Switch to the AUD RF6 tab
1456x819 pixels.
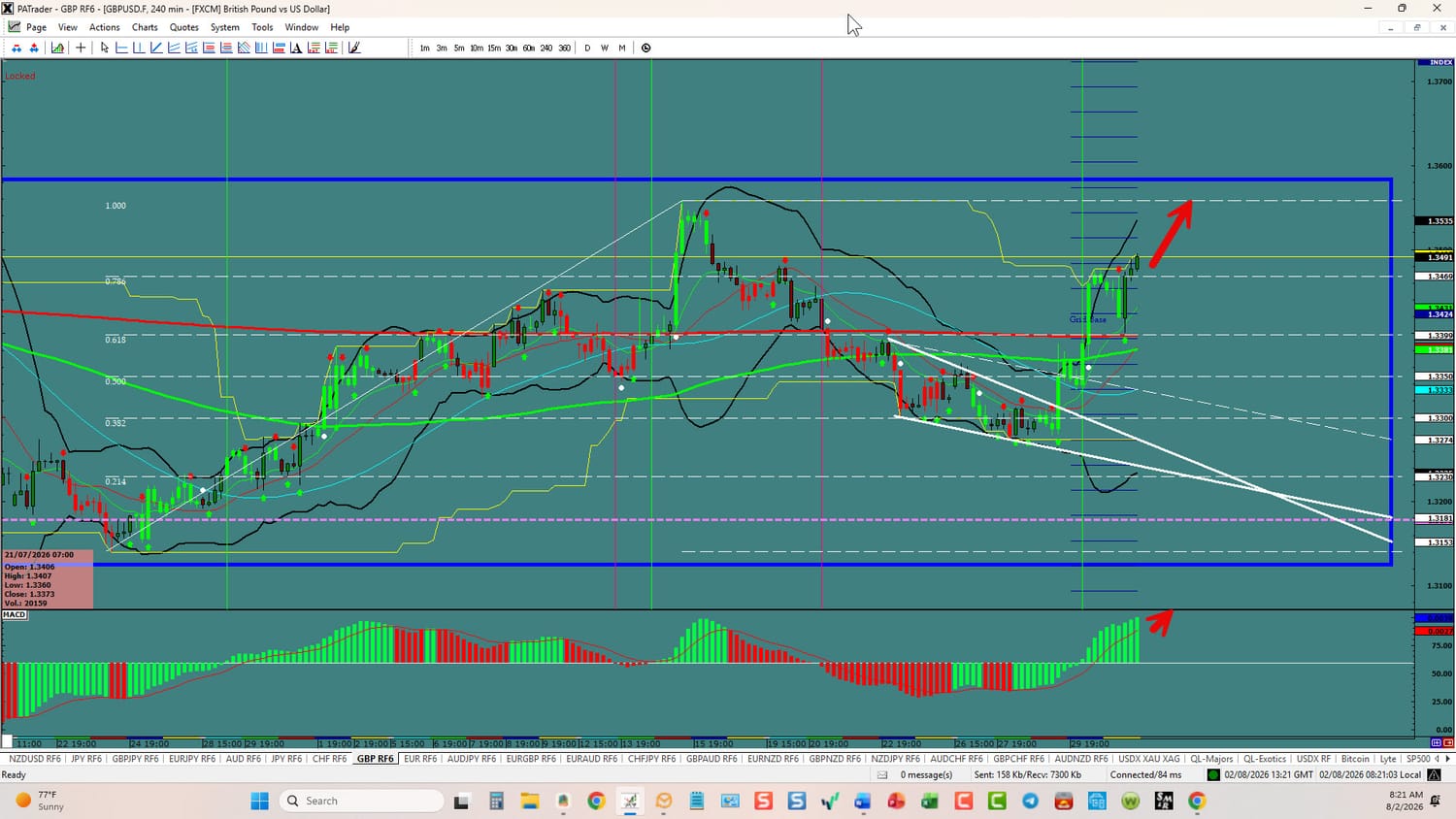(x=243, y=759)
